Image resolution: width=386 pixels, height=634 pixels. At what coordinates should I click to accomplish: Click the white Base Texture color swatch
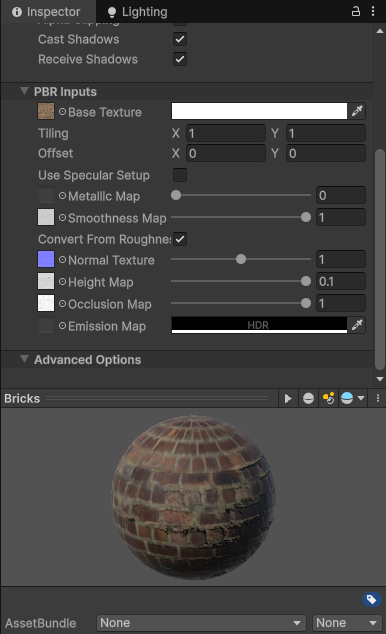pos(259,111)
